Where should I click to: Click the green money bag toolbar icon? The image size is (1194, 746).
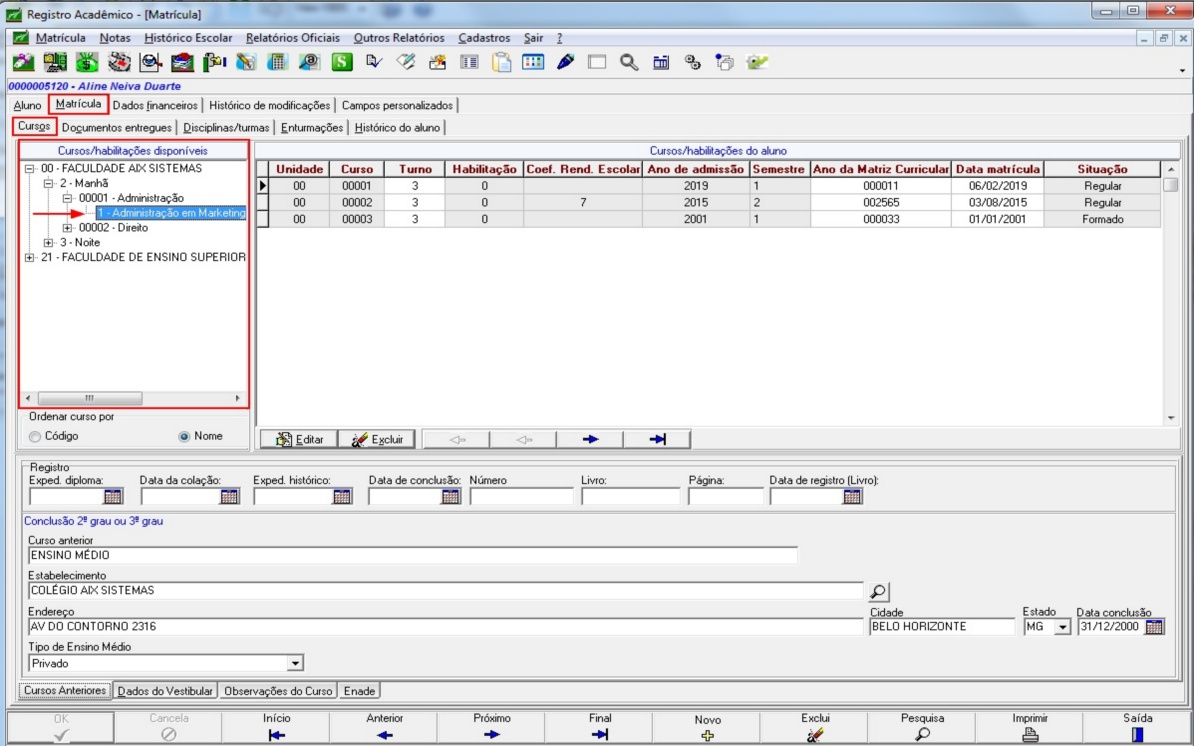point(87,62)
